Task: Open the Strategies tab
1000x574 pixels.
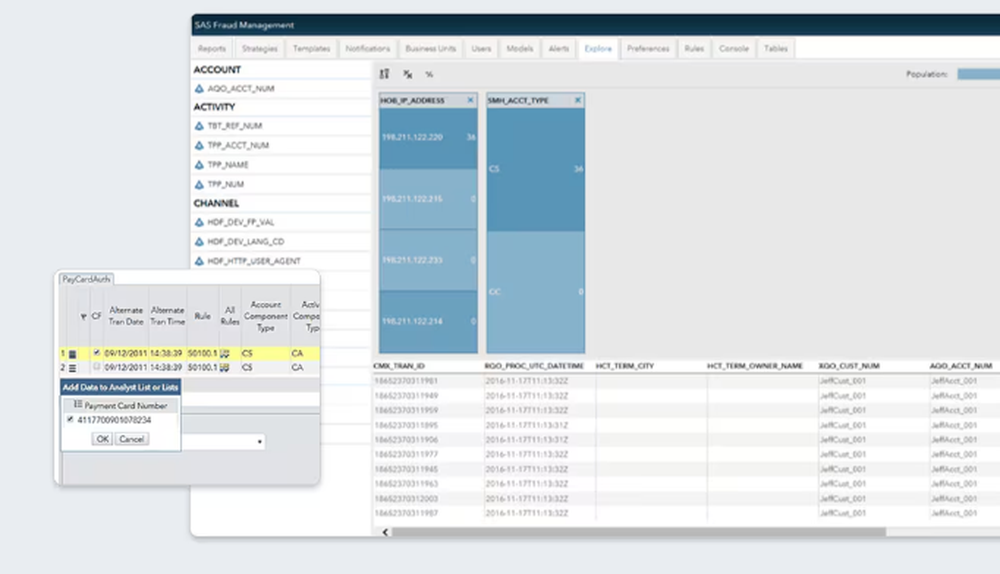Action: pos(260,48)
